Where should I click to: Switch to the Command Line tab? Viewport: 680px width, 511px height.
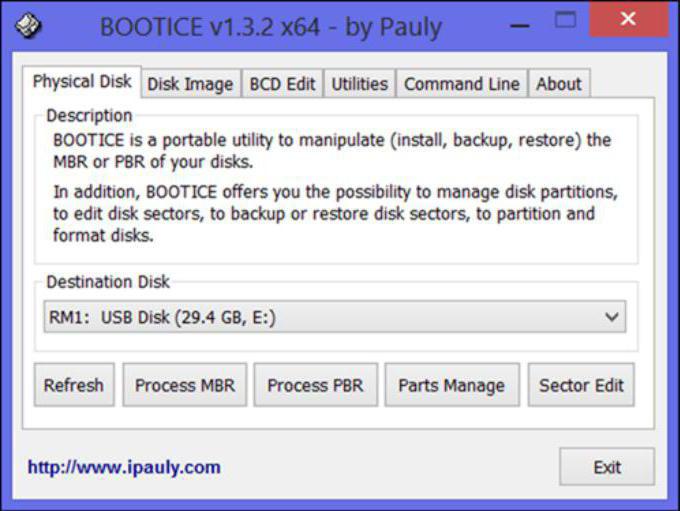coord(462,84)
